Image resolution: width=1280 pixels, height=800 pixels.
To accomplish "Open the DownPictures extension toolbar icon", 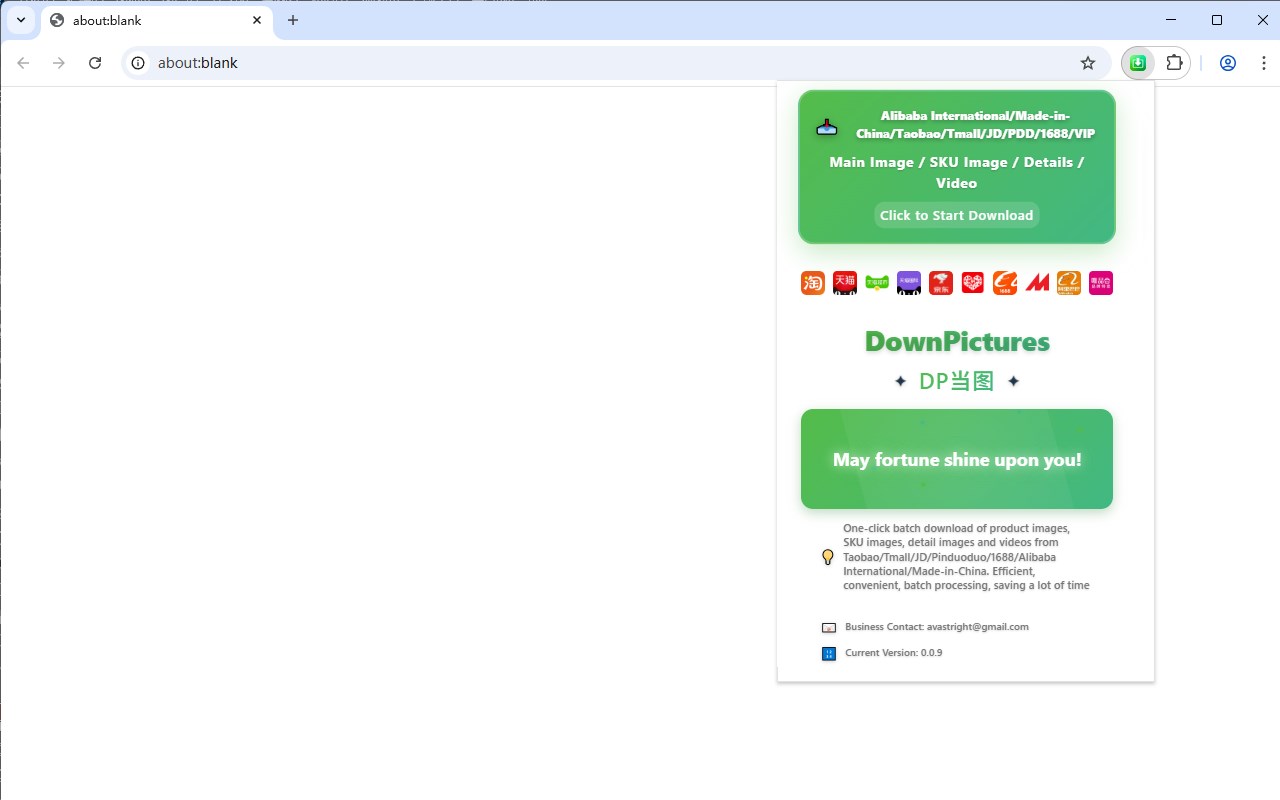I will [1138, 63].
